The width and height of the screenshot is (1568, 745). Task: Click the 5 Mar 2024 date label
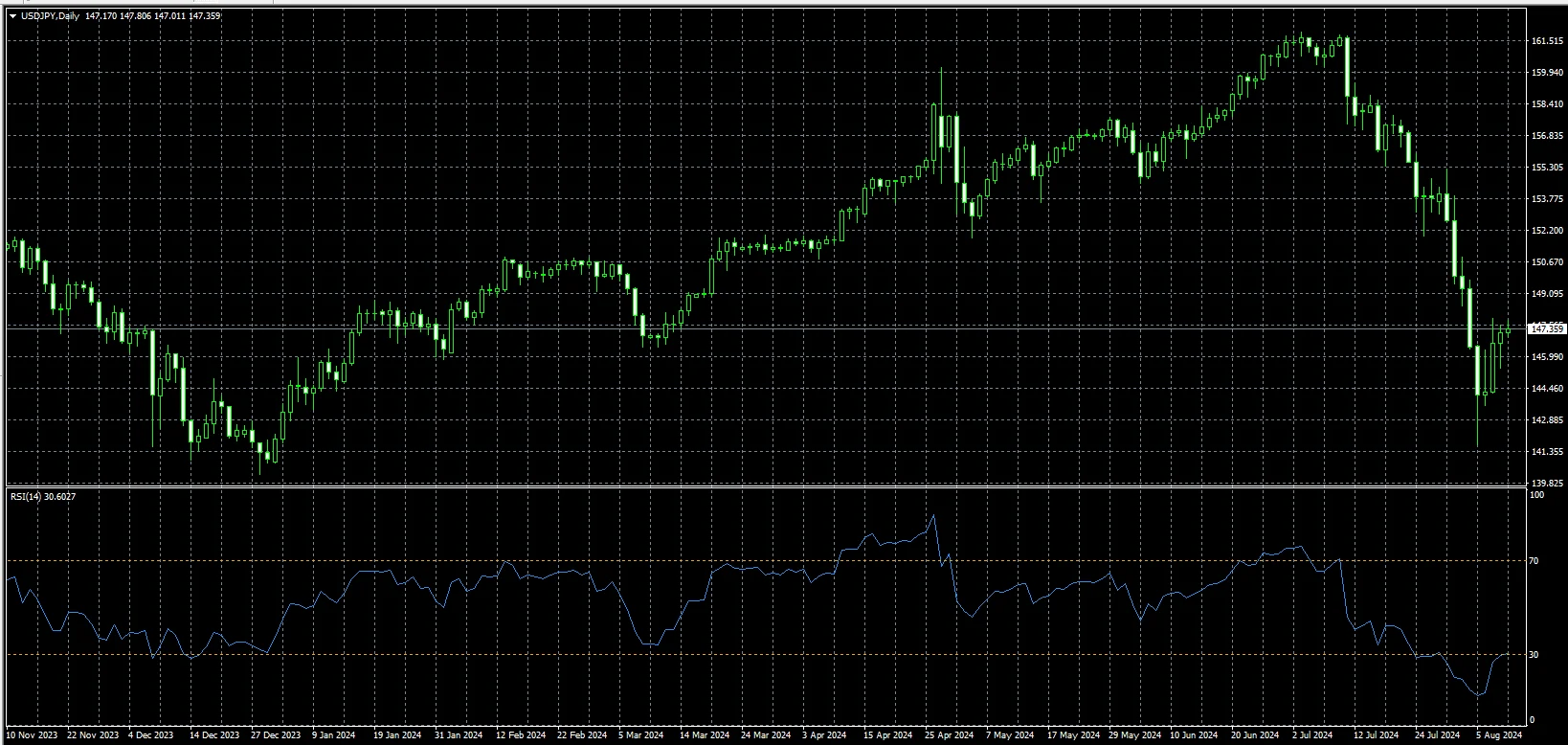point(641,736)
